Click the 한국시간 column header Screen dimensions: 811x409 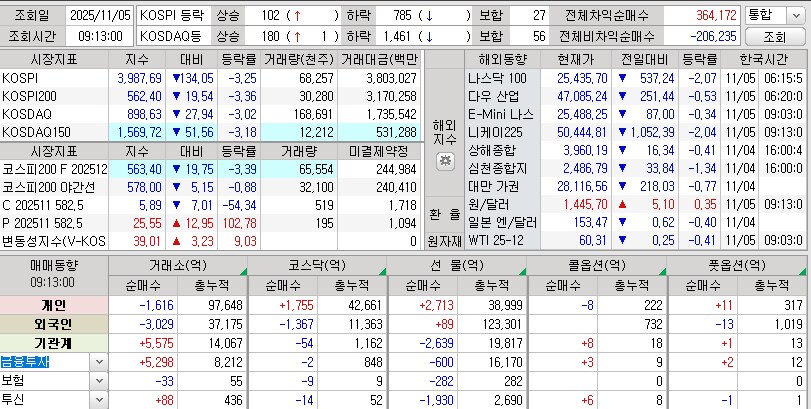[x=763, y=59]
